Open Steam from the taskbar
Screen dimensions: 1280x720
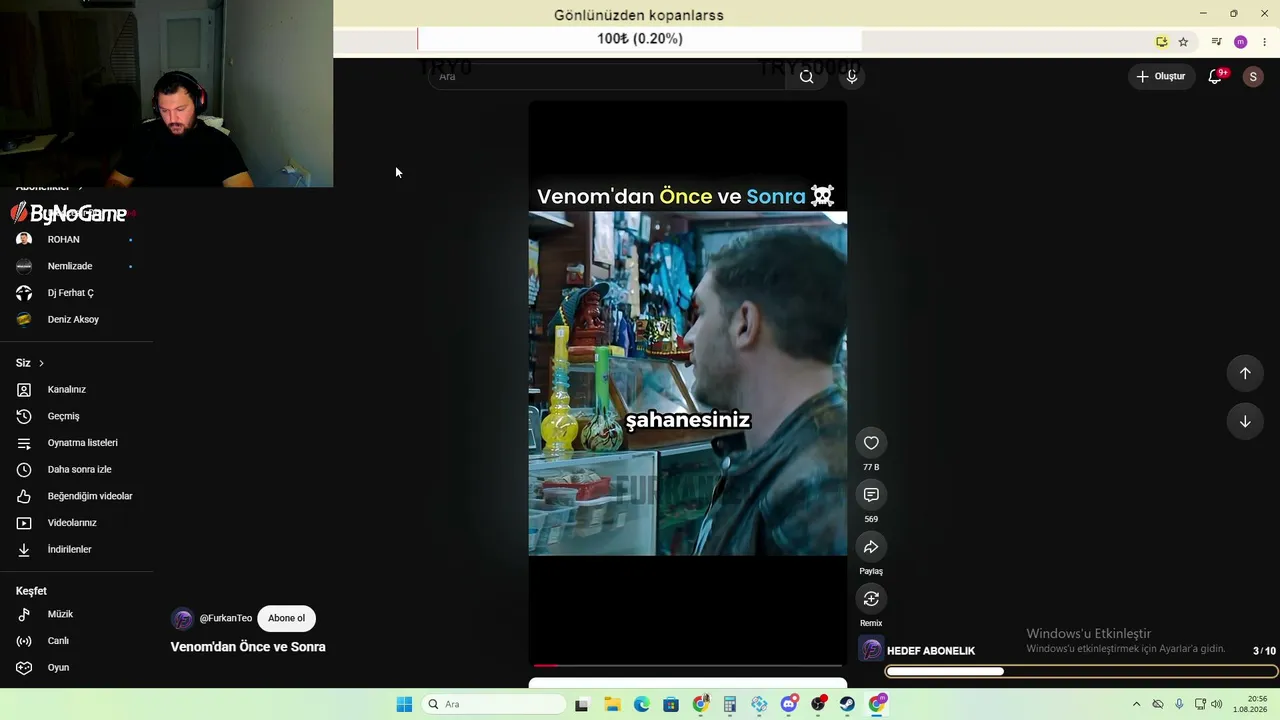[848, 704]
